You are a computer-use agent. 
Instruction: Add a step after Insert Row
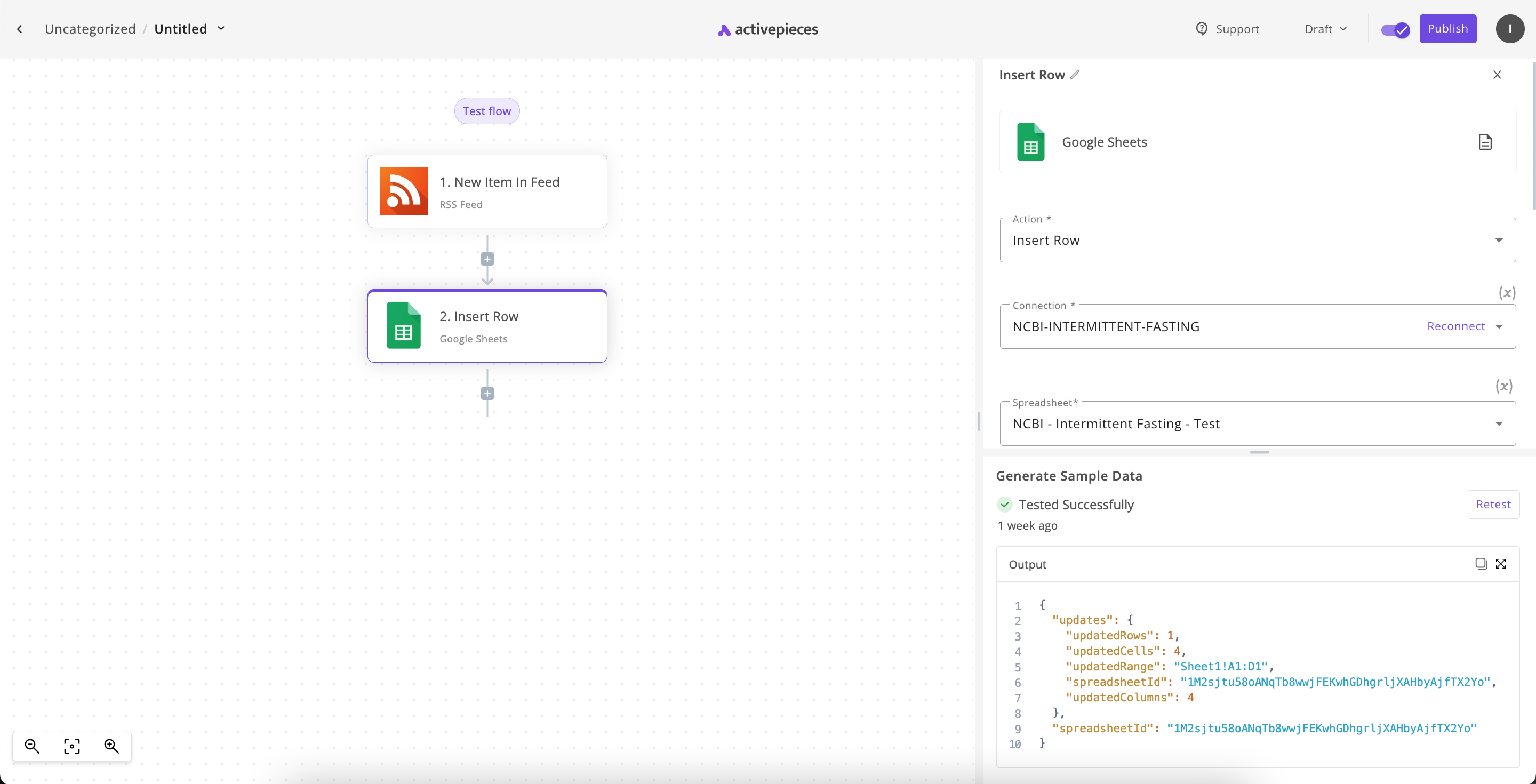487,394
